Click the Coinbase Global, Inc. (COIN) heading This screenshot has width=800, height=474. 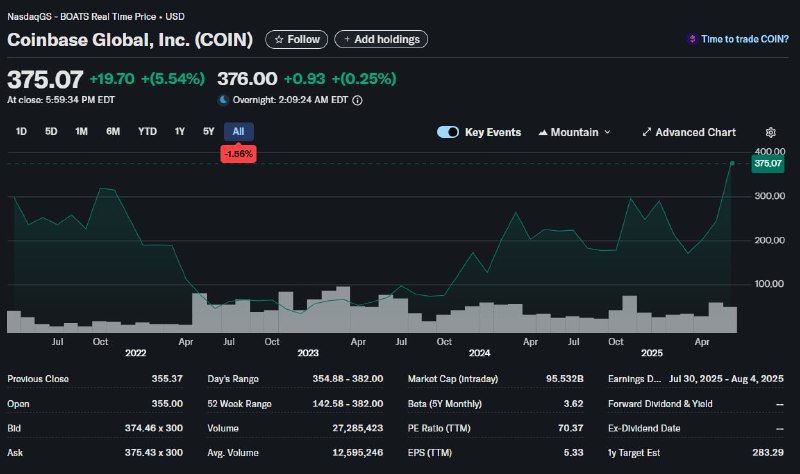pos(130,40)
